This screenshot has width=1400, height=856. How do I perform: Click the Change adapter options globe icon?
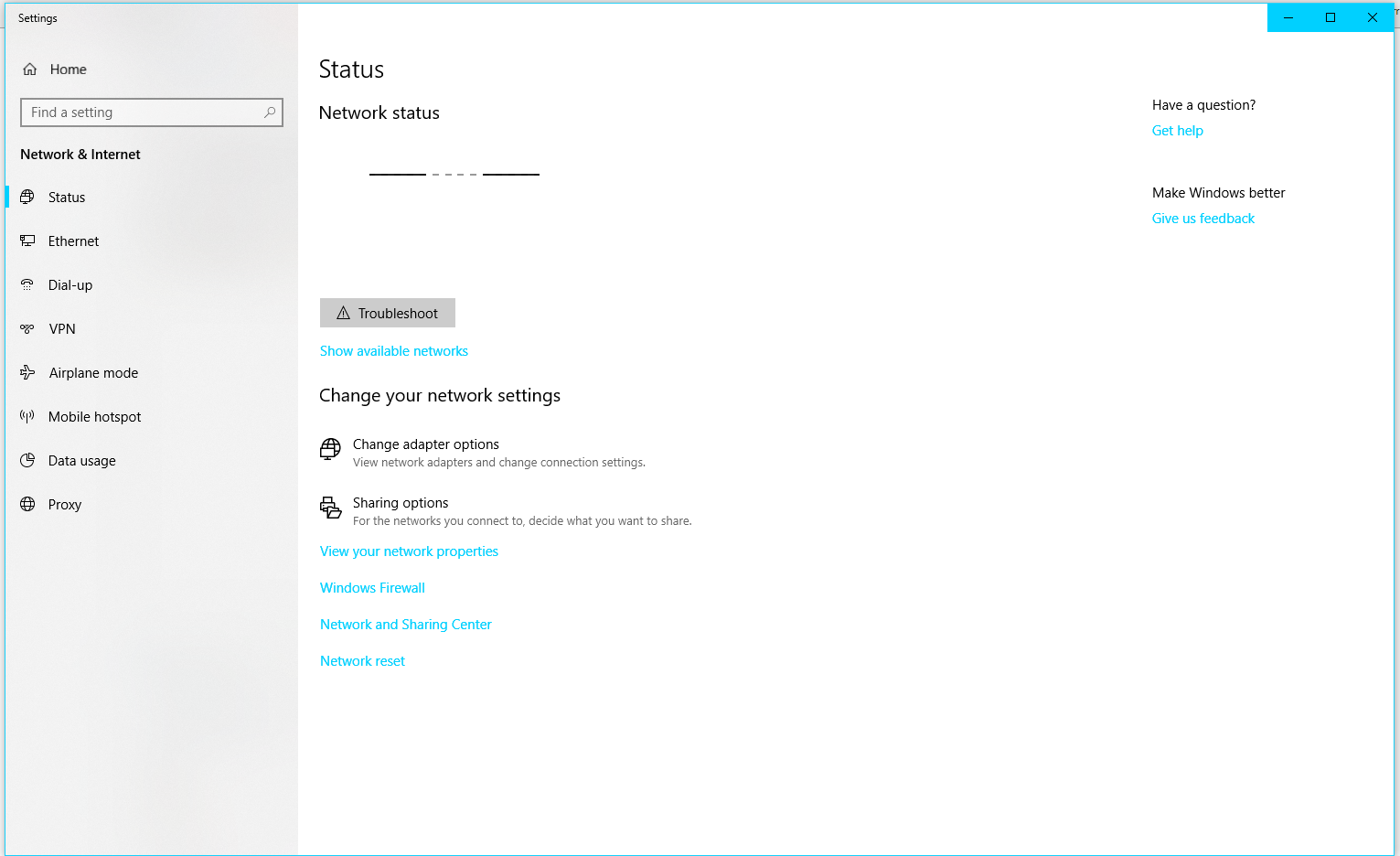click(x=330, y=449)
